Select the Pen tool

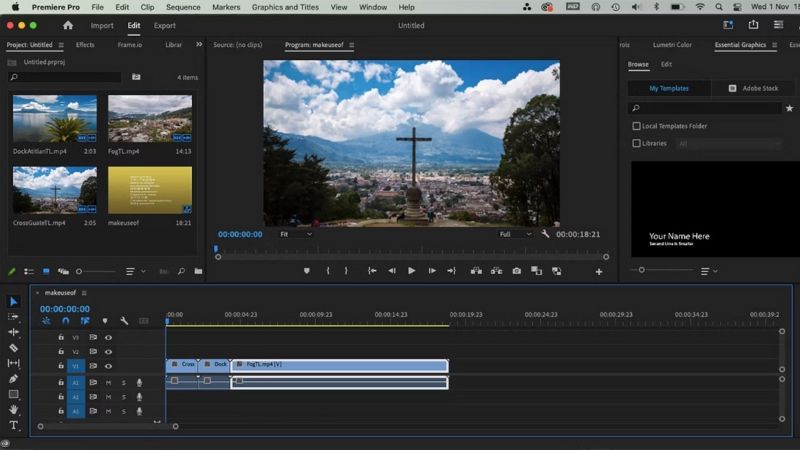(14, 379)
